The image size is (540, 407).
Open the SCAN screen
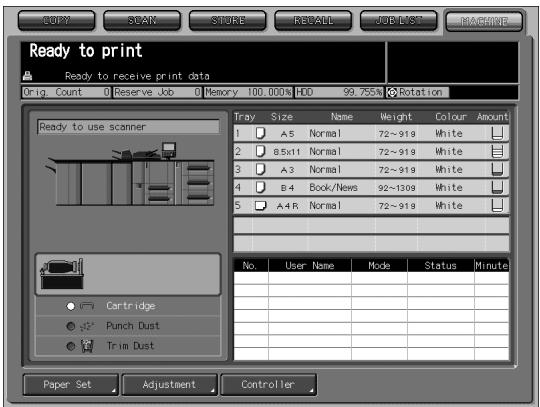(142, 20)
